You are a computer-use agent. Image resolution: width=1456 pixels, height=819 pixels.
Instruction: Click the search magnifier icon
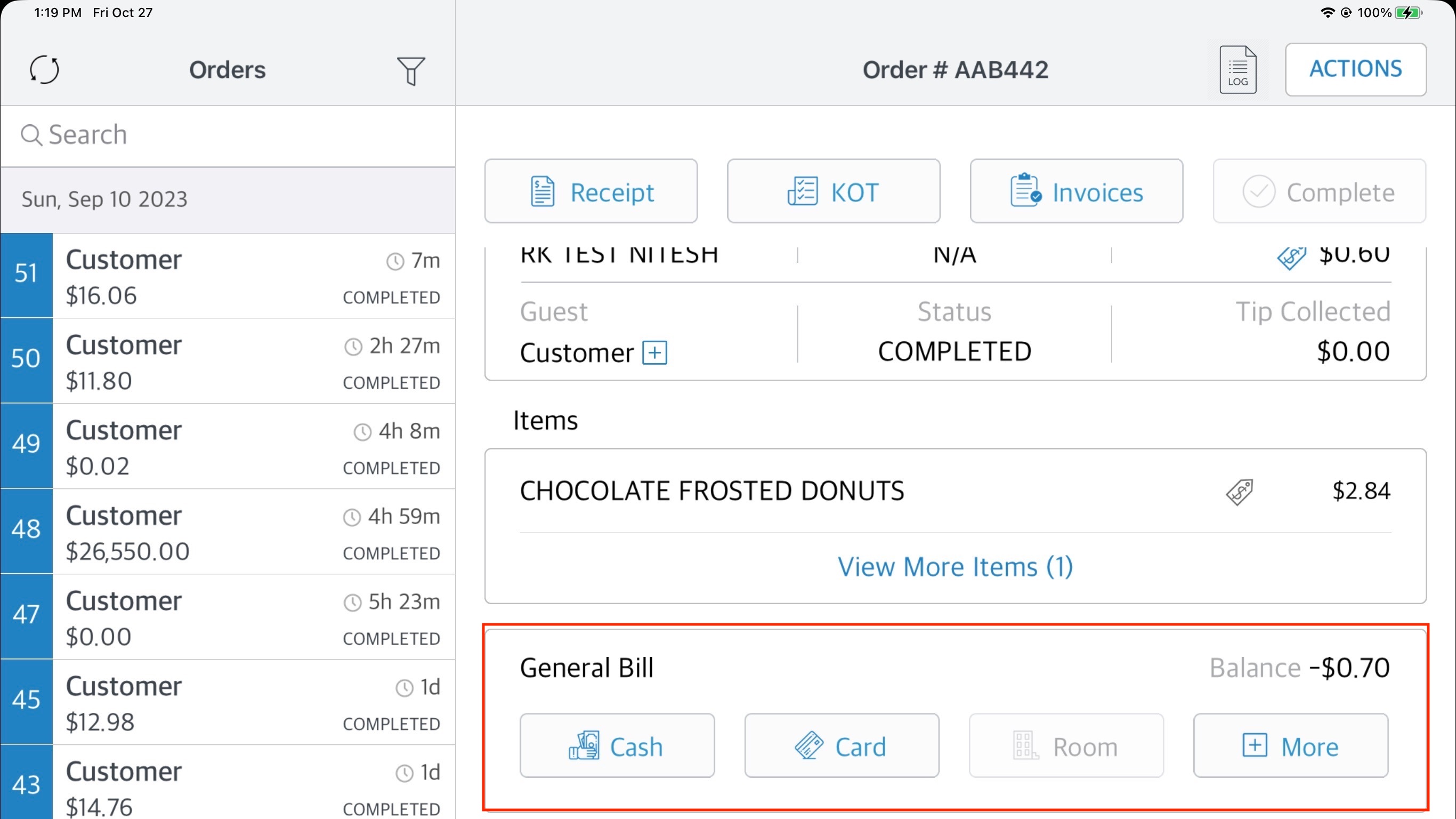click(31, 135)
